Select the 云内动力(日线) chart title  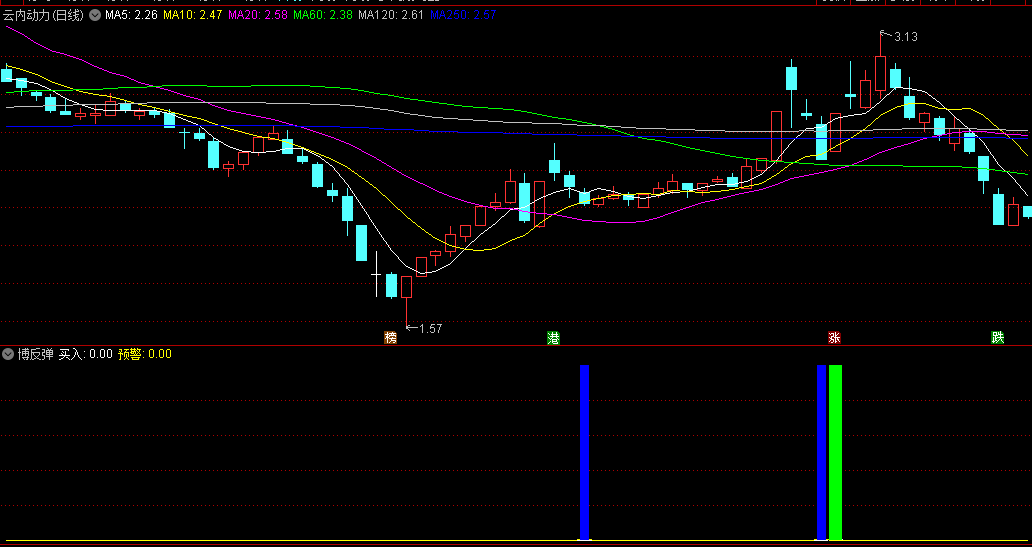click(x=43, y=15)
